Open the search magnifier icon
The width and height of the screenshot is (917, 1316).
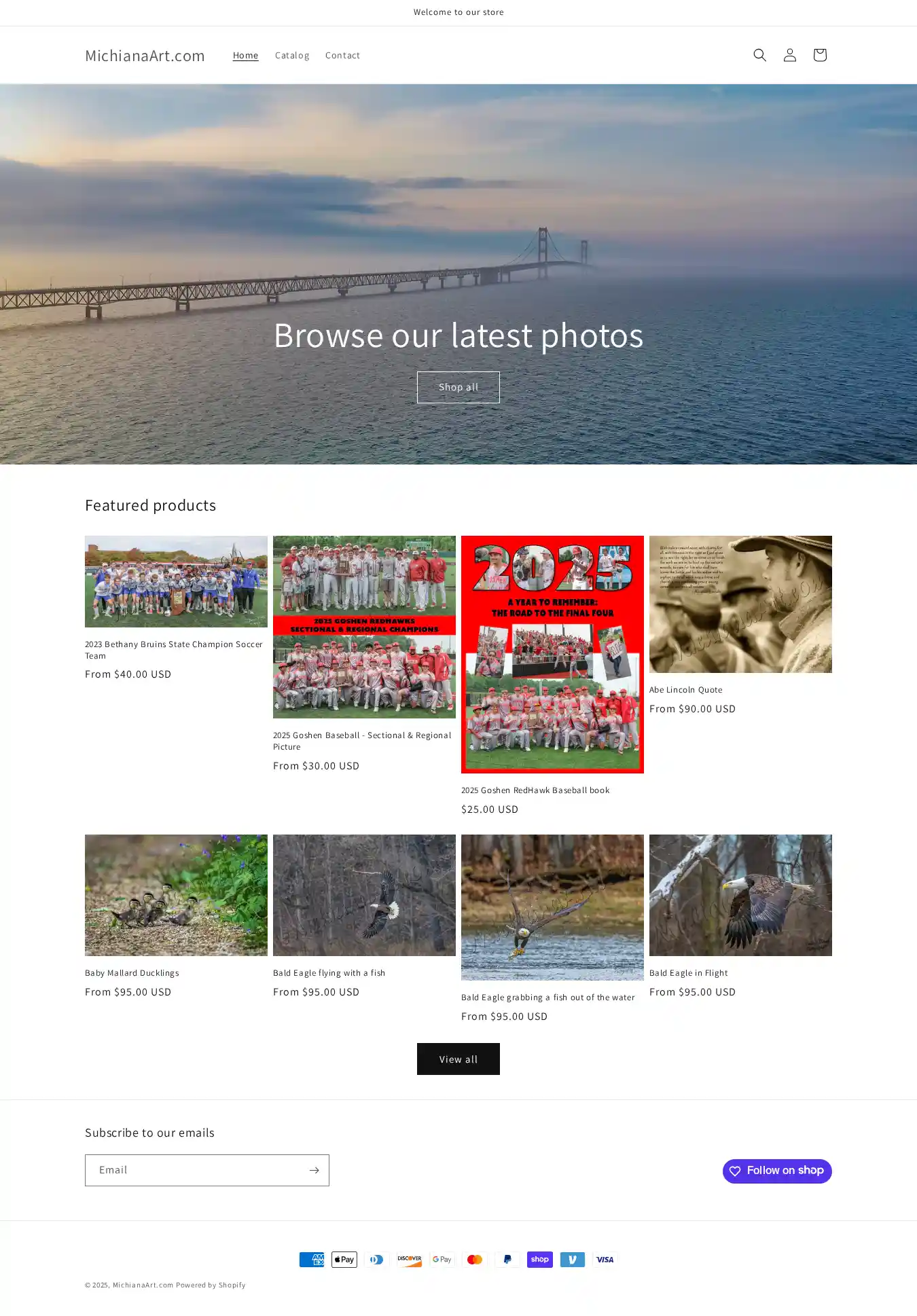[x=759, y=55]
